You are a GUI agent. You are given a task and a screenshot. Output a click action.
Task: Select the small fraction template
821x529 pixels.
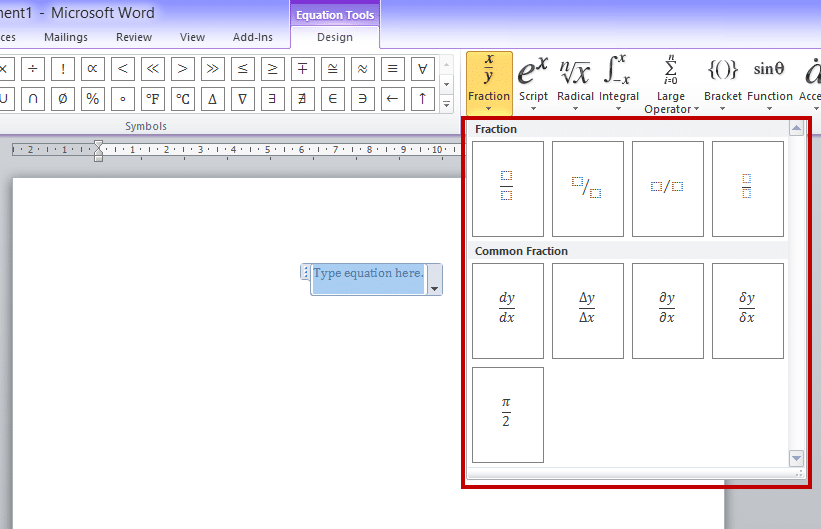[x=747, y=188]
